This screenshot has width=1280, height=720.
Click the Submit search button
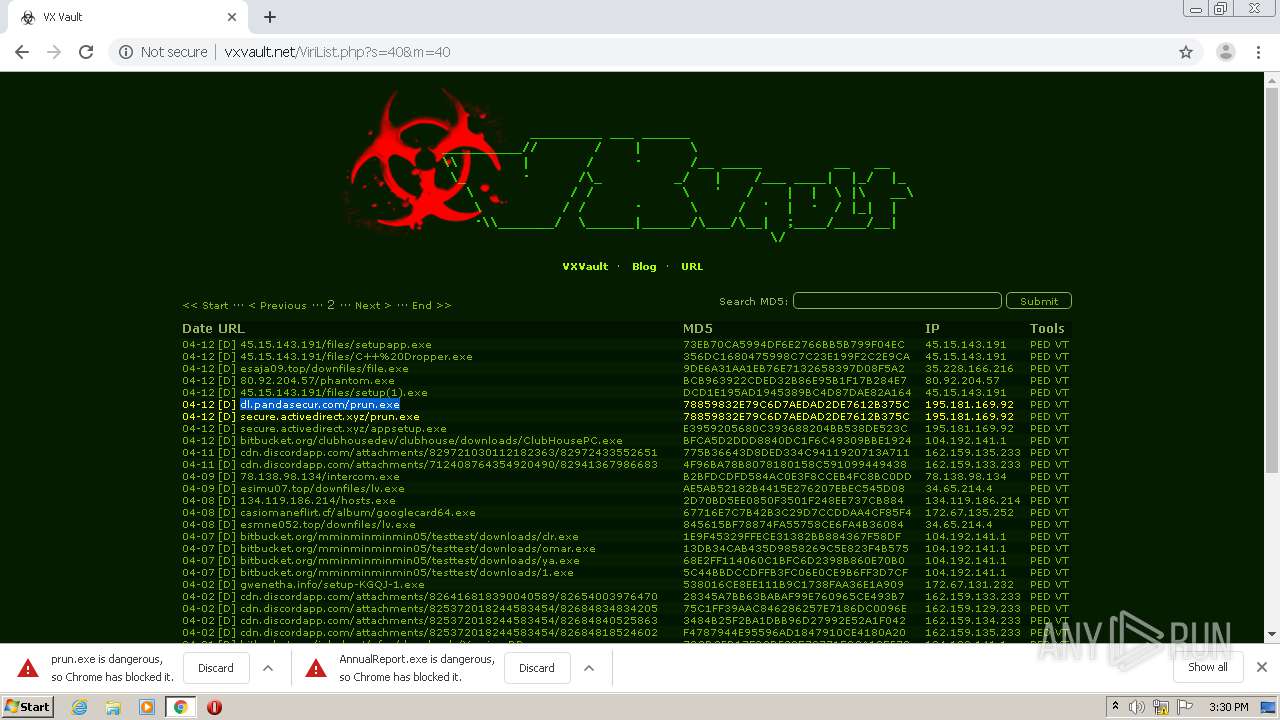[x=1039, y=301]
